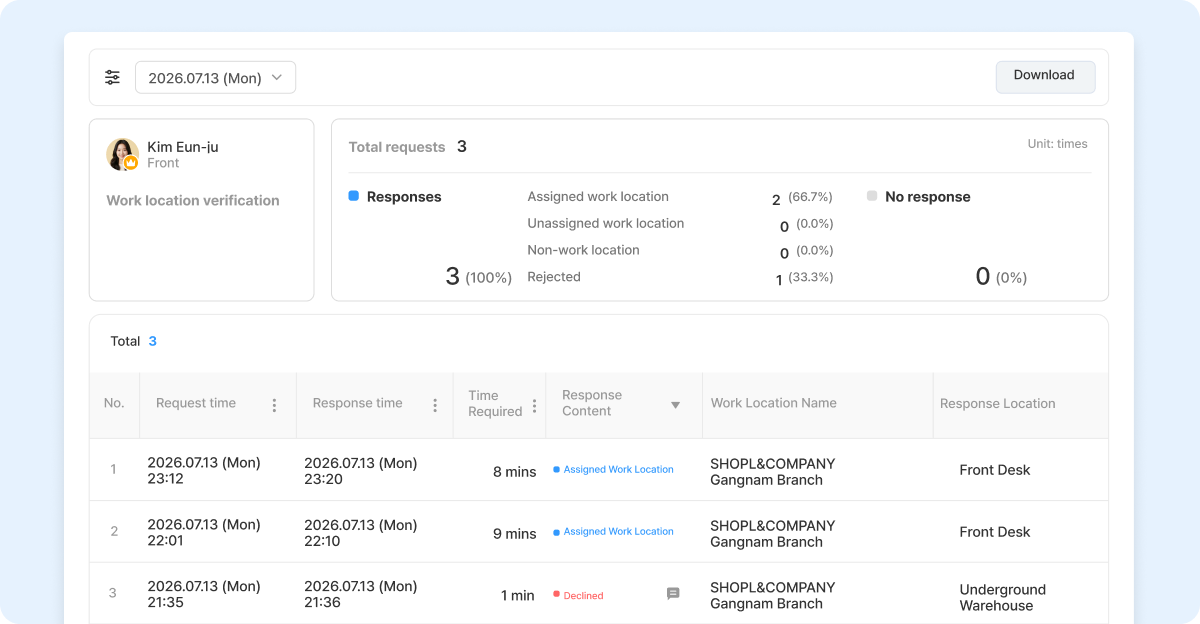Click Kim Eun-ju profile avatar
The height and width of the screenshot is (624, 1200).
(x=122, y=154)
